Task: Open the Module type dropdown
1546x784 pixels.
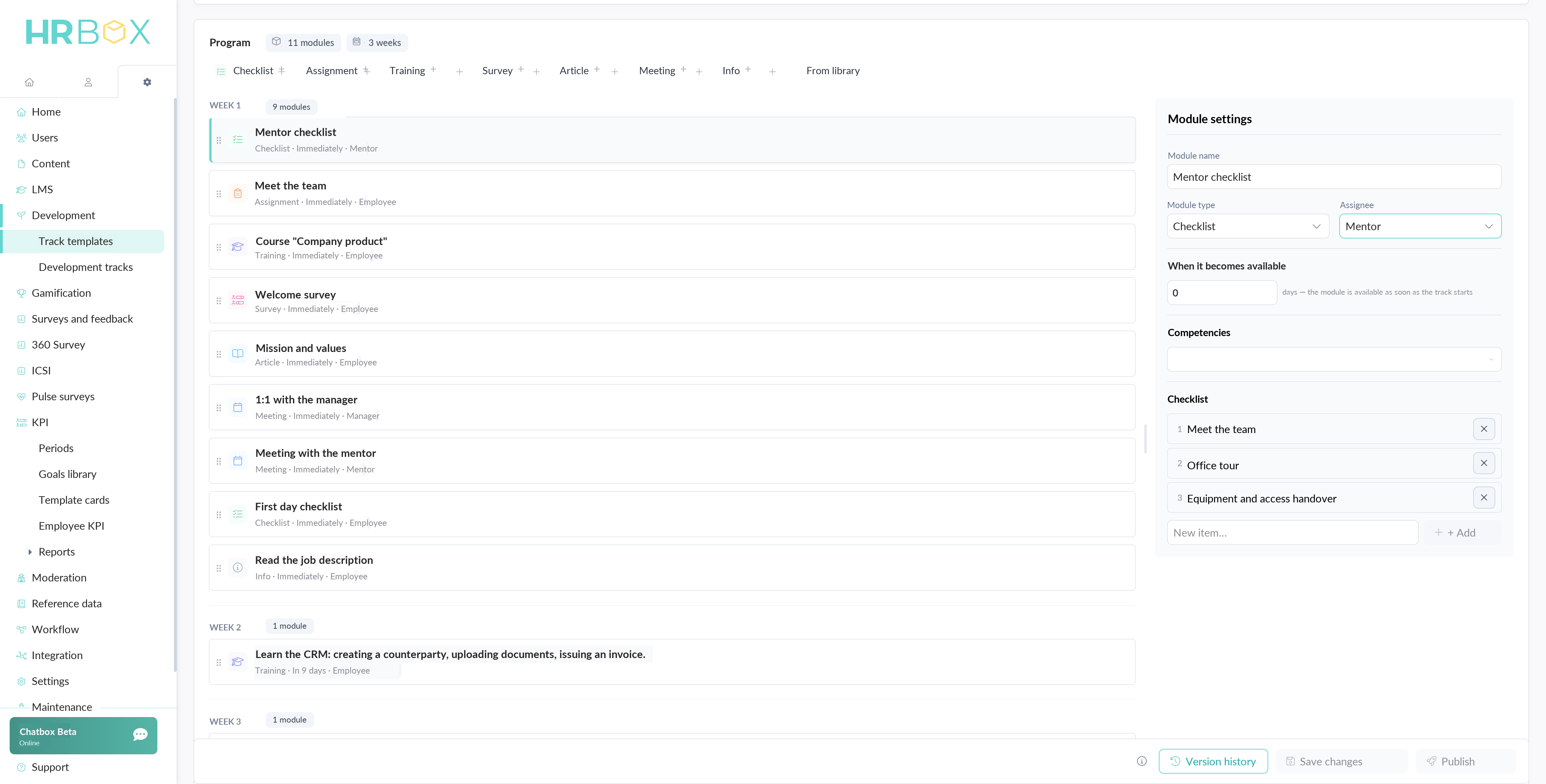Action: [1248, 226]
